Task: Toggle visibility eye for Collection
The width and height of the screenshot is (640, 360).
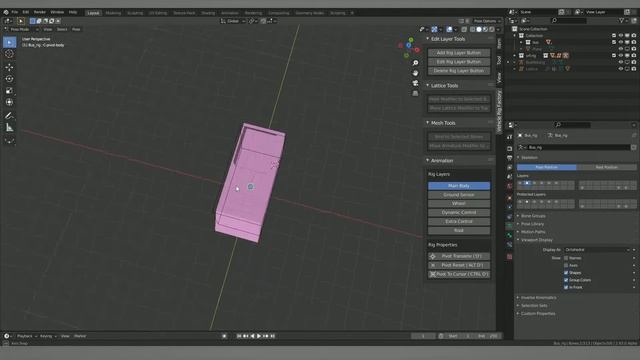Action: (x=621, y=36)
